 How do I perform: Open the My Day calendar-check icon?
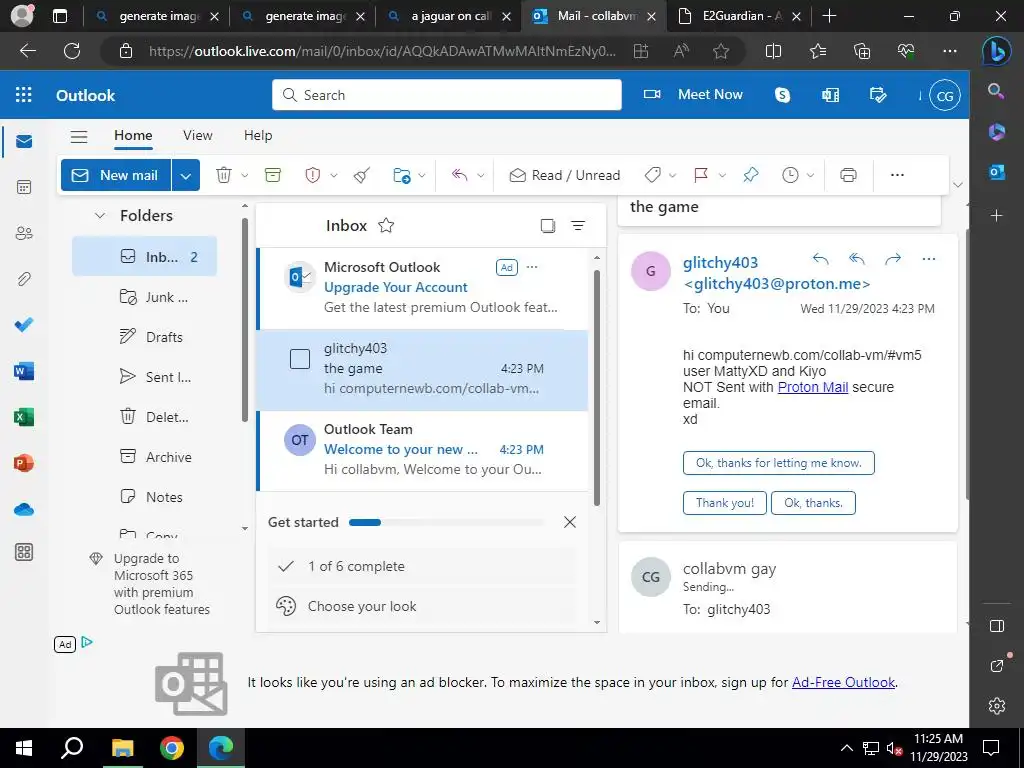tap(878, 95)
